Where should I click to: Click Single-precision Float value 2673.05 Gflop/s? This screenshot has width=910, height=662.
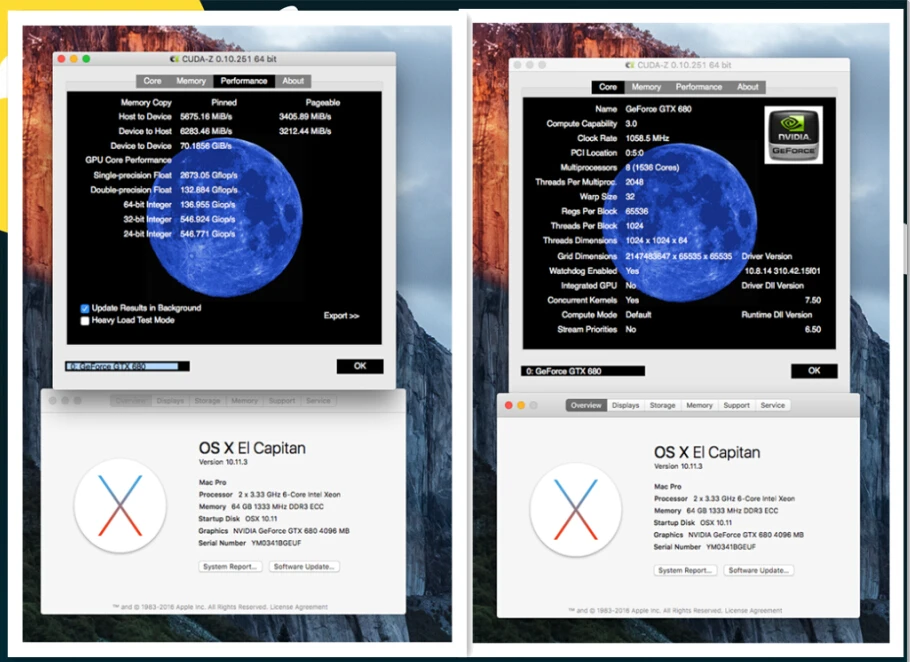pos(208,175)
